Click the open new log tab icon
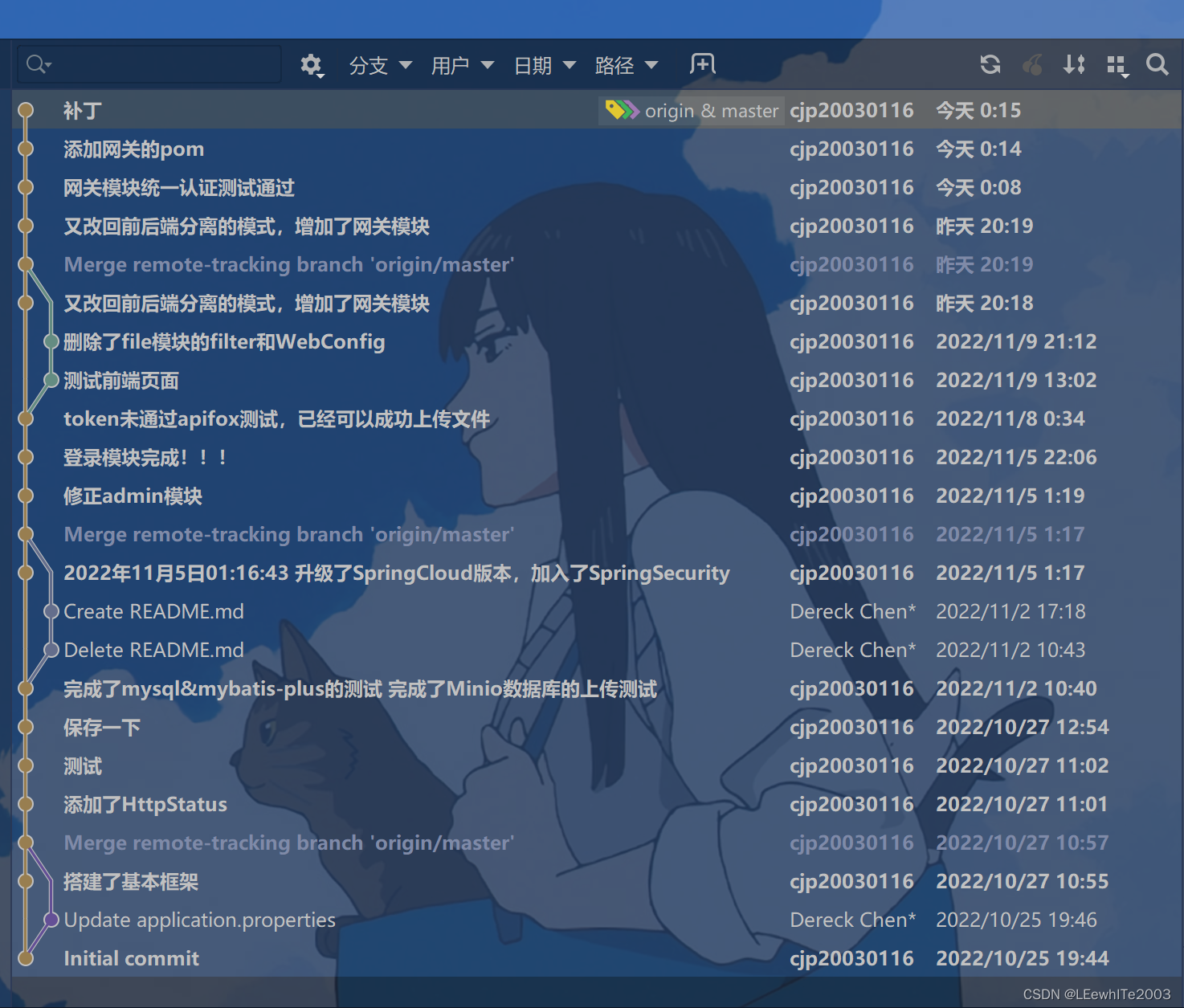The image size is (1184, 1008). pyautogui.click(x=703, y=64)
